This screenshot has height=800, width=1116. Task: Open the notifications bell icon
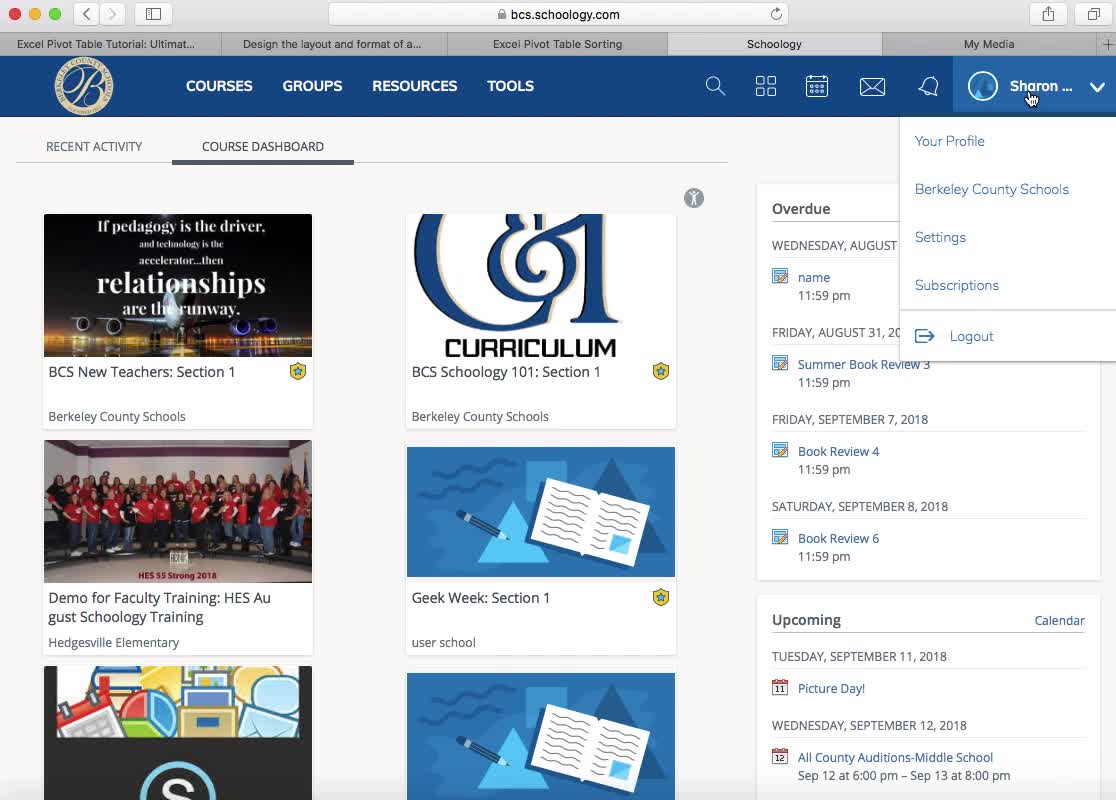(x=928, y=86)
